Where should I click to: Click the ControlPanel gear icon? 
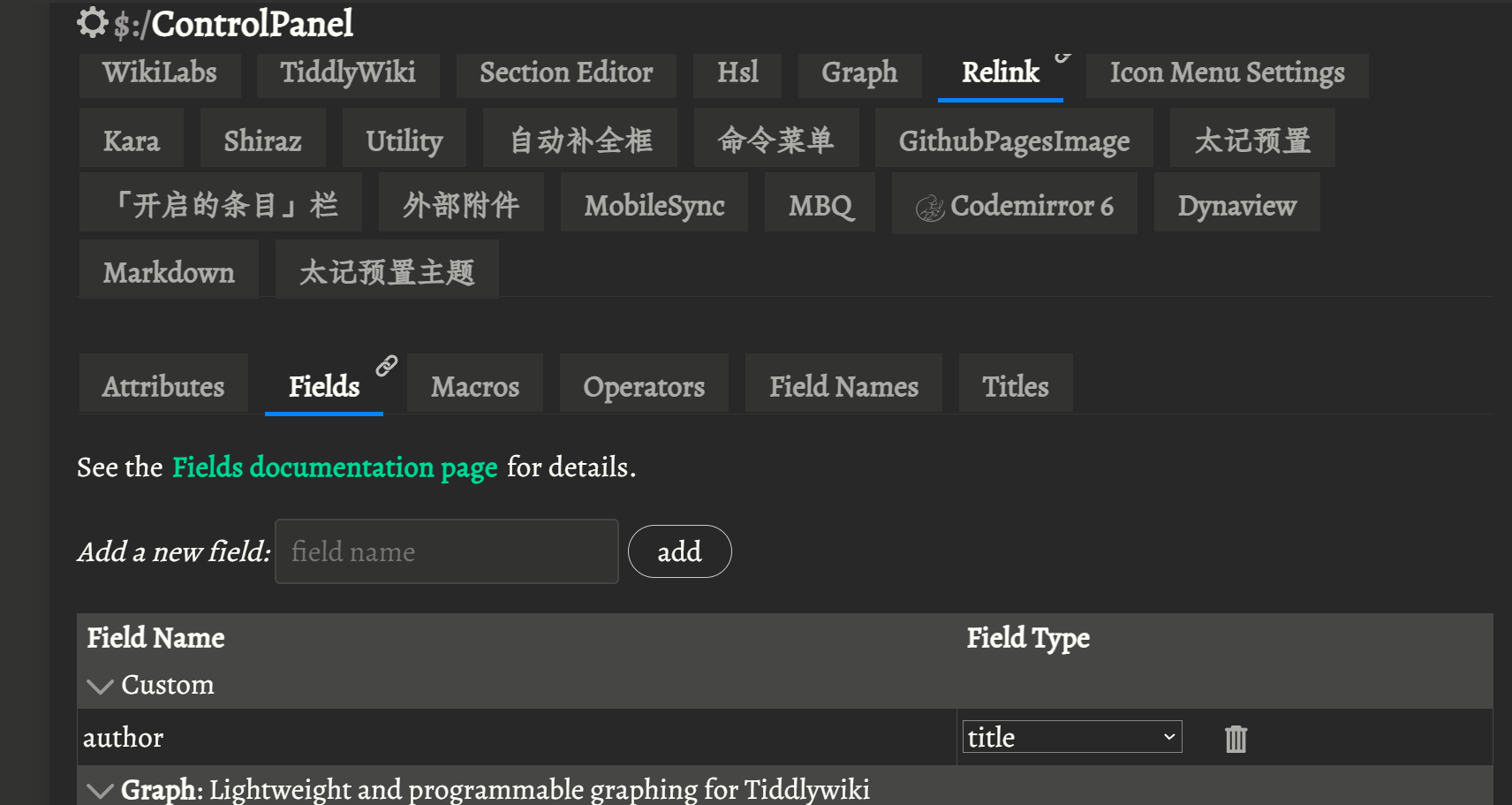tap(92, 23)
